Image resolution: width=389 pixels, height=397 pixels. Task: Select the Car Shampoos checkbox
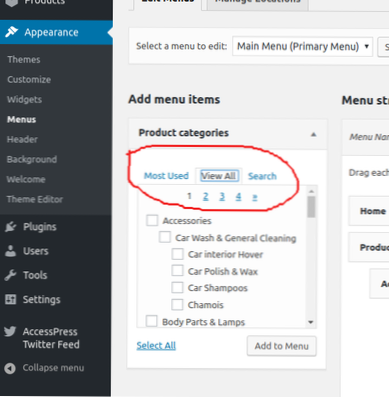(x=177, y=287)
